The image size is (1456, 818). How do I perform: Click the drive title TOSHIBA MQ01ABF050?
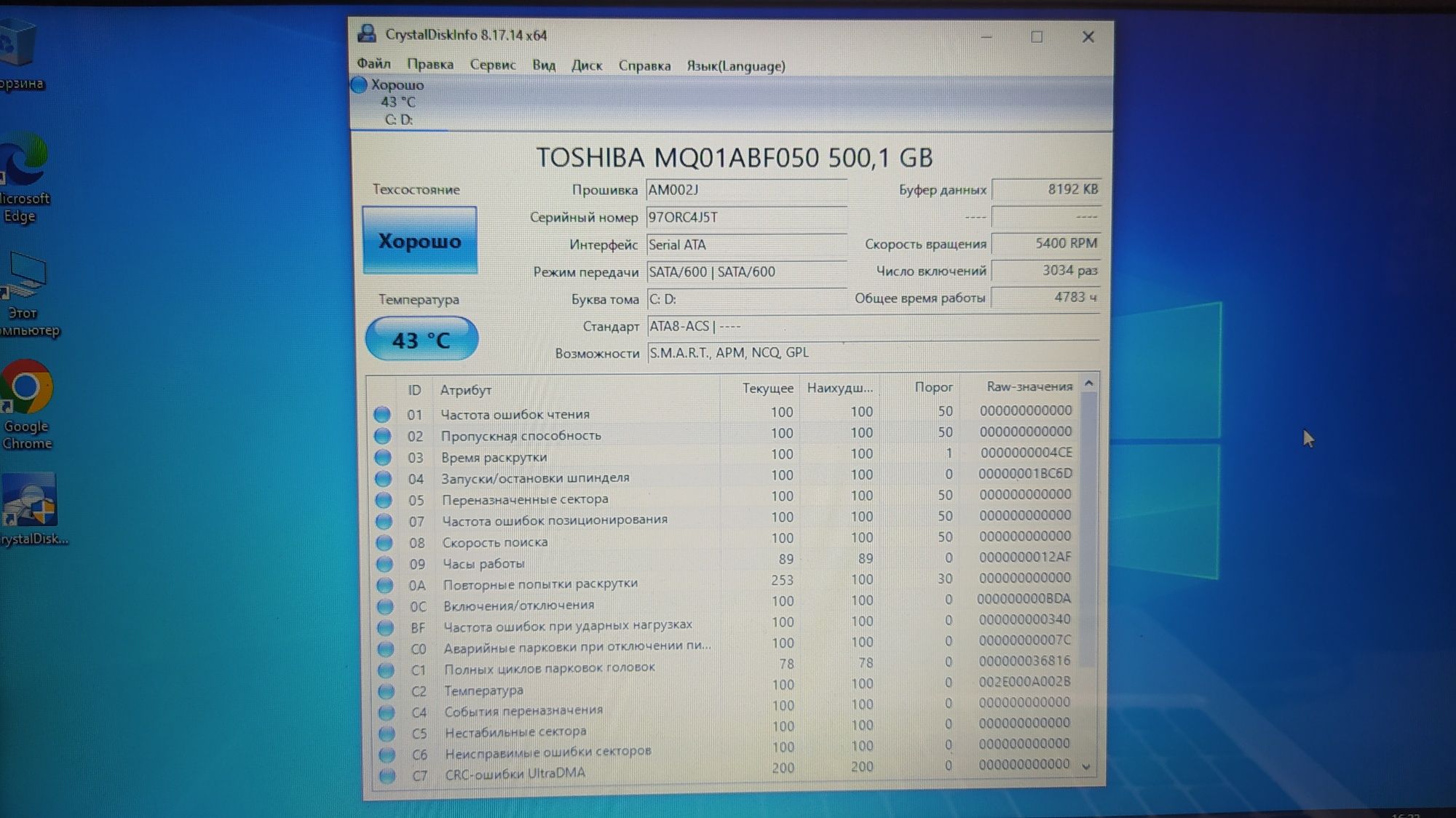point(735,157)
